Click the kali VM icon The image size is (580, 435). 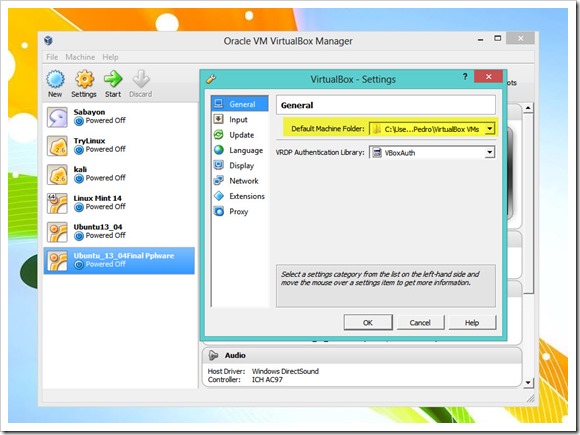57,175
